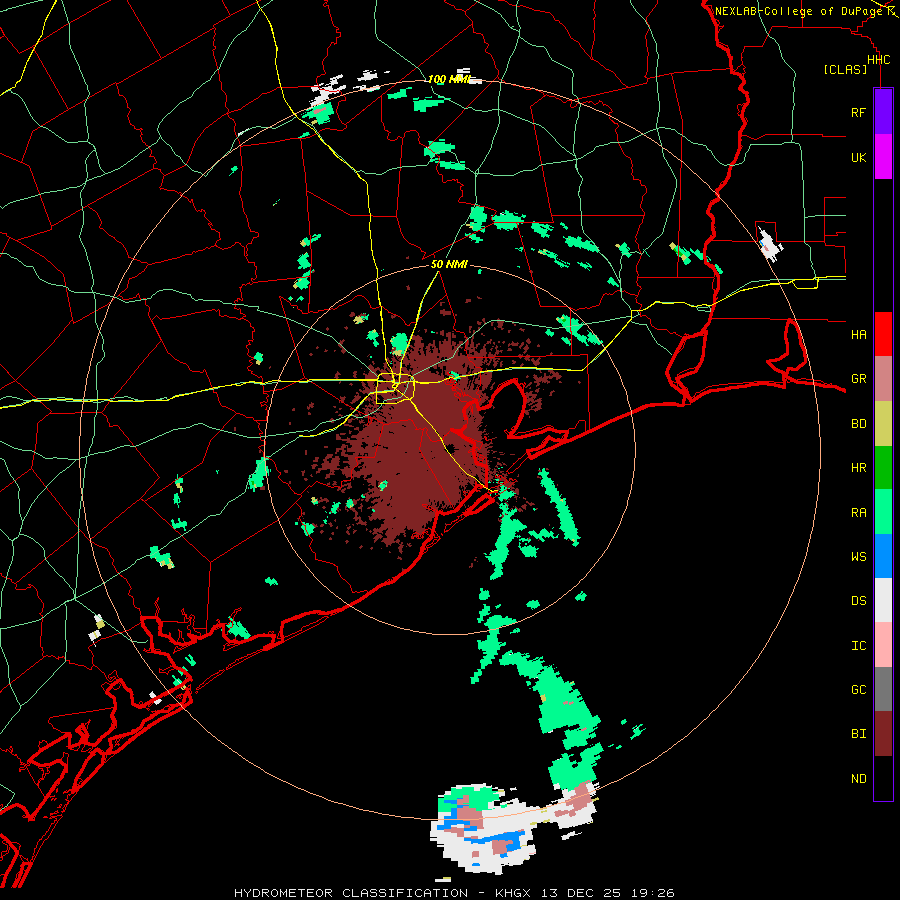Screen dimensions: 900x900
Task: Click the HHC product label
Action: [878, 60]
